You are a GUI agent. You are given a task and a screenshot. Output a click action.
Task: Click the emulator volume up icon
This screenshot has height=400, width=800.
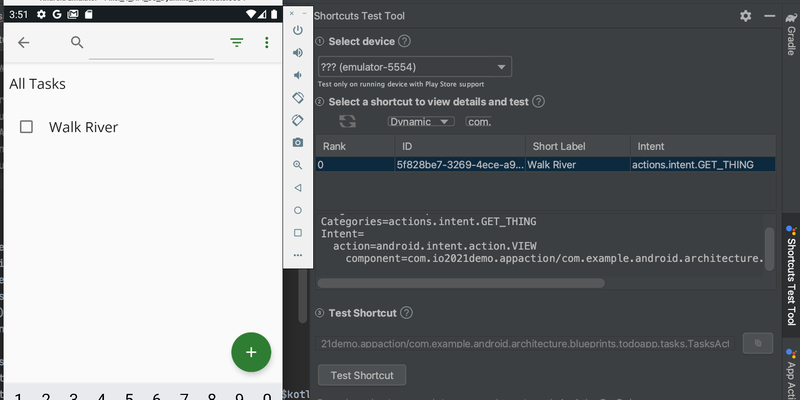(298, 53)
